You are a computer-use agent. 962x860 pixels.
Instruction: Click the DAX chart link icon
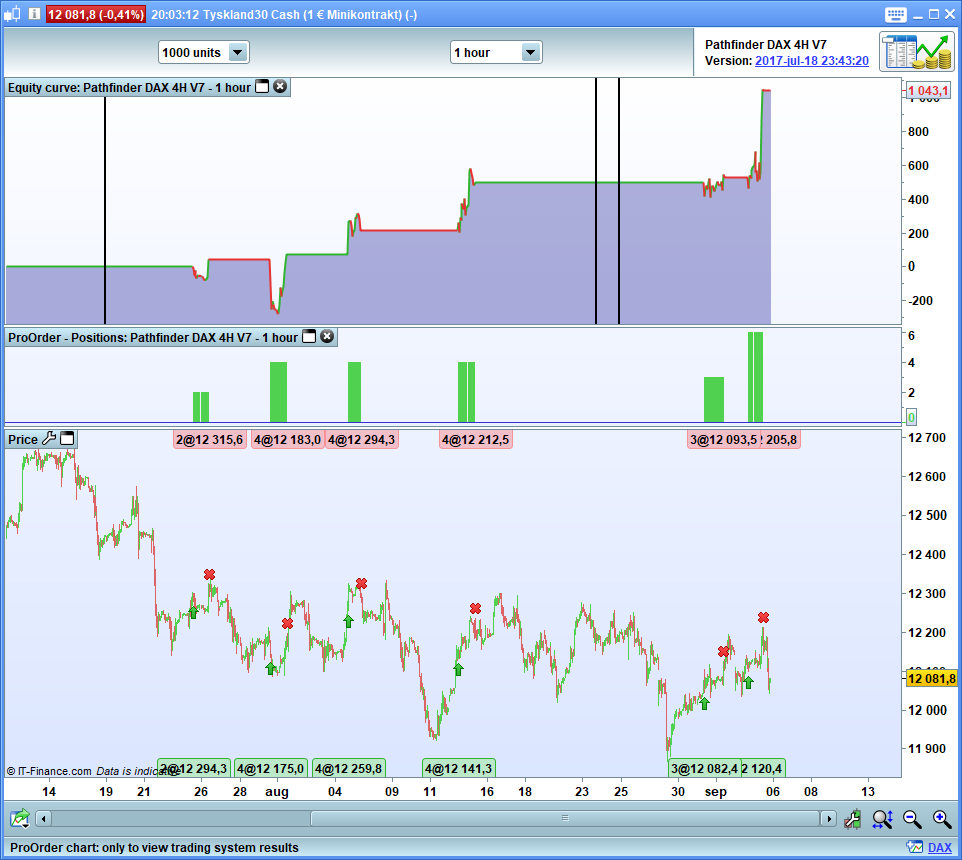(915, 847)
